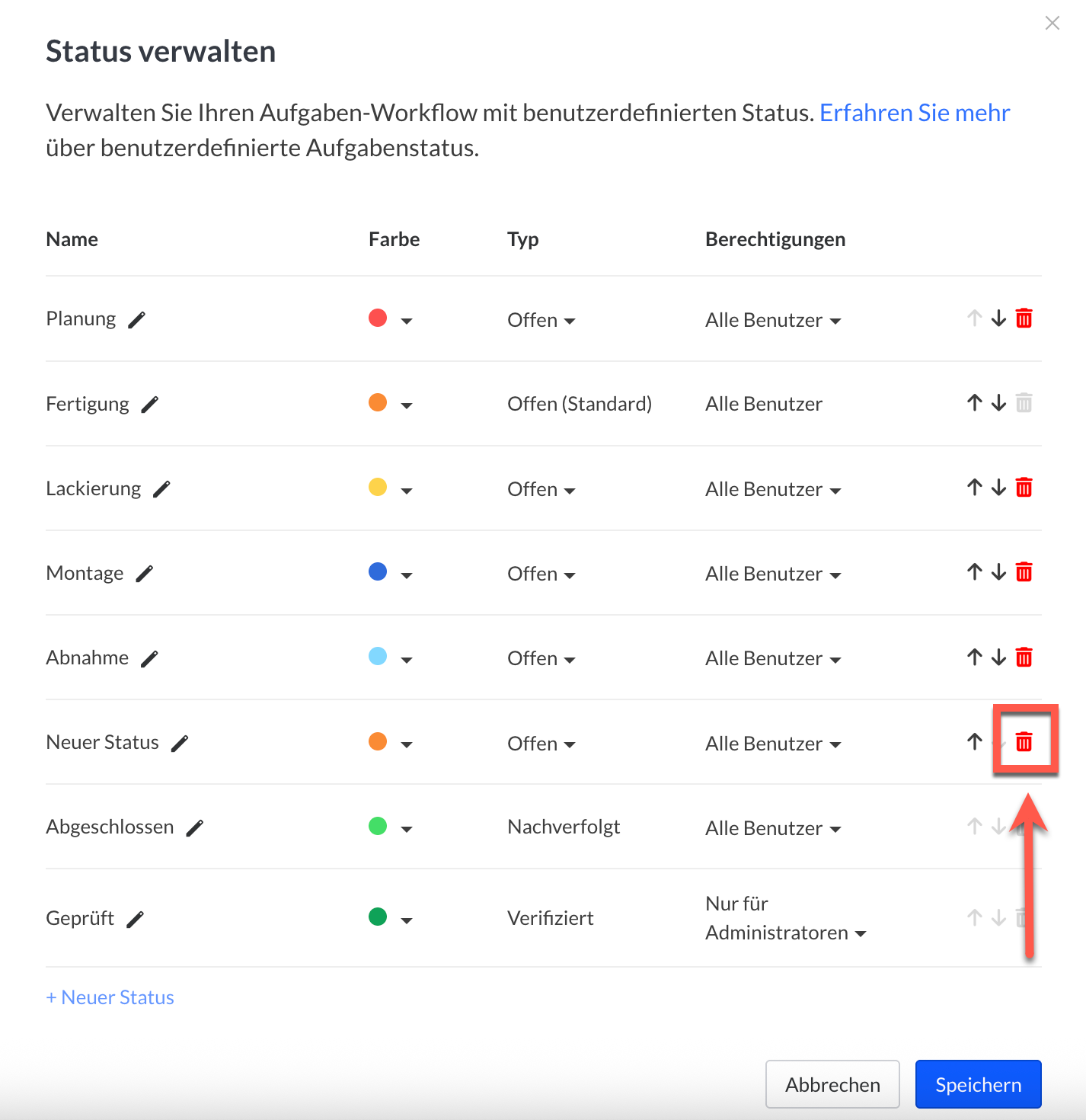The width and height of the screenshot is (1086, 1120).
Task: Click the Speichern button
Action: click(x=978, y=1084)
